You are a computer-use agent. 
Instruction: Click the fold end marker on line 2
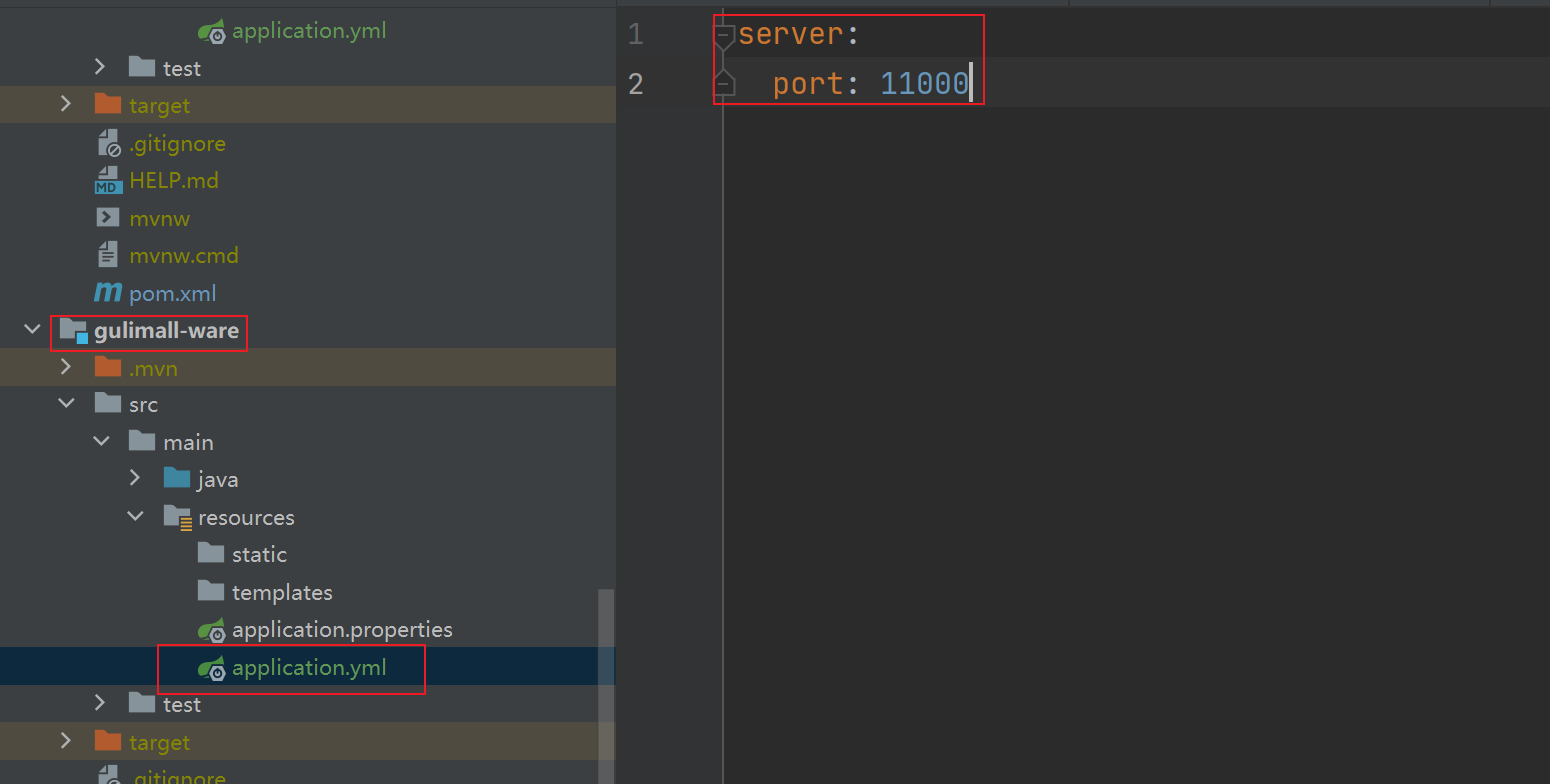click(x=724, y=83)
